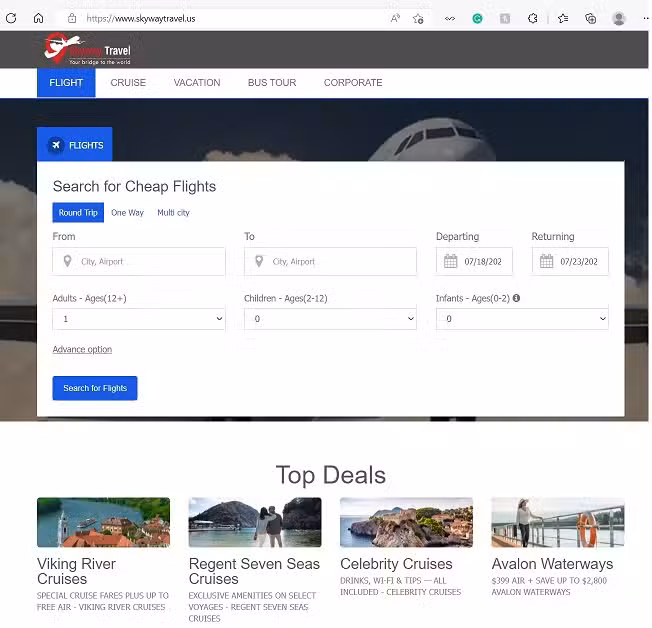Click the Viking River Cruises thumbnail image
652x628 pixels.
point(104,522)
